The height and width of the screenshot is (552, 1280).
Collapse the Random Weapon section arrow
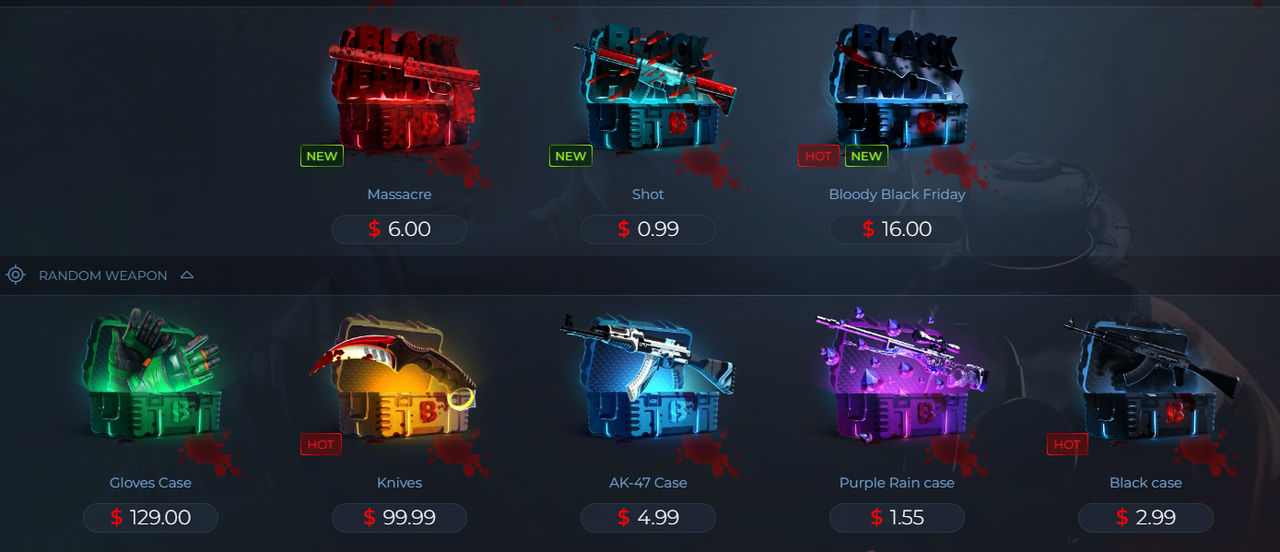(x=187, y=275)
